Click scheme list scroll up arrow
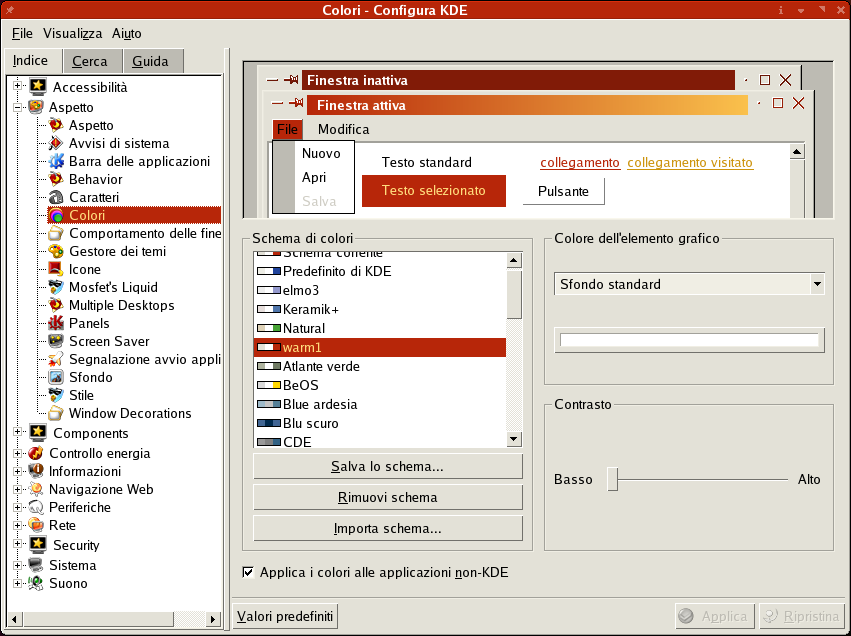Image resolution: width=851 pixels, height=636 pixels. [513, 261]
